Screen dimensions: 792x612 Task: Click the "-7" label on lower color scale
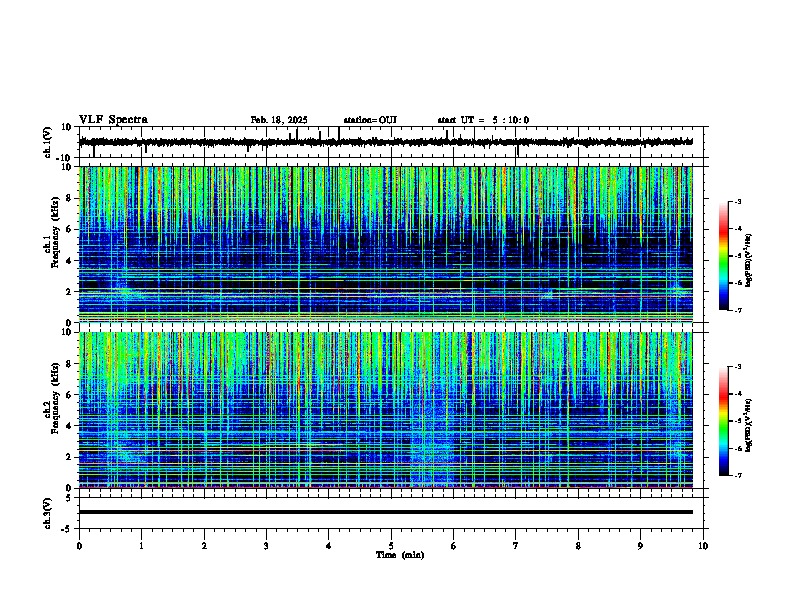pos(737,475)
